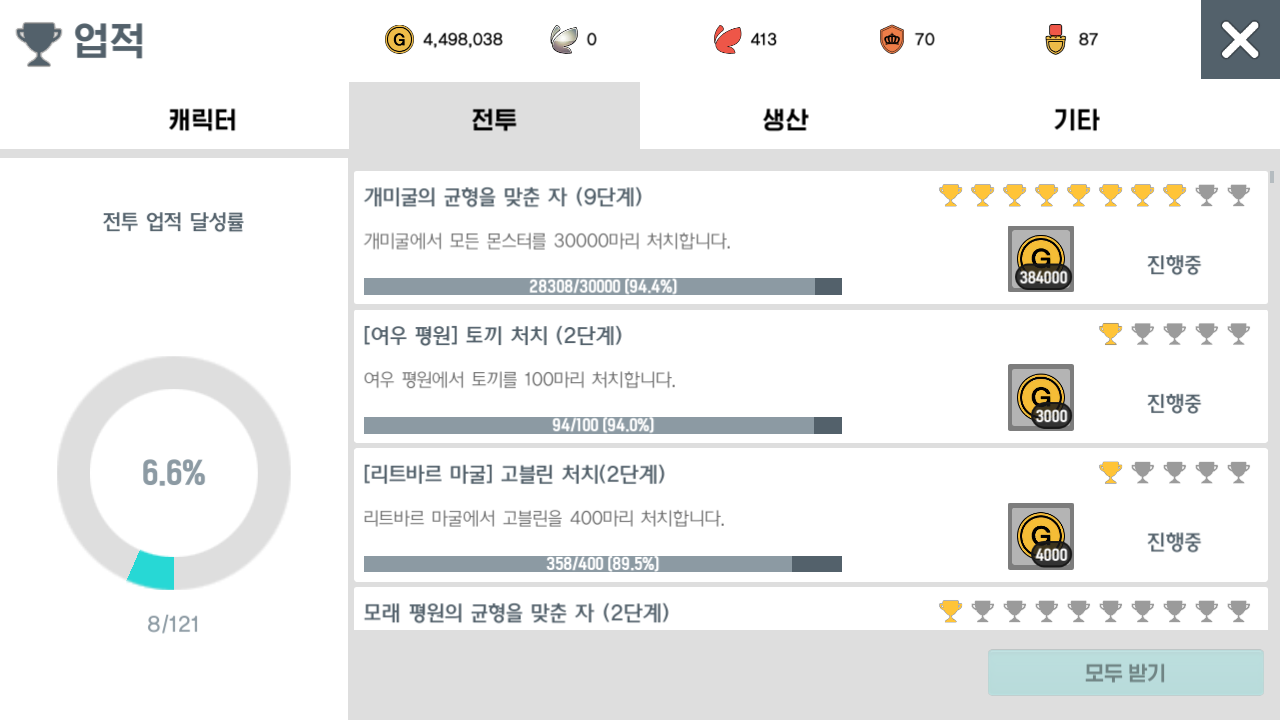The image size is (1280, 720).
Task: Click the 28308/30000 progress bar
Action: tap(602, 287)
